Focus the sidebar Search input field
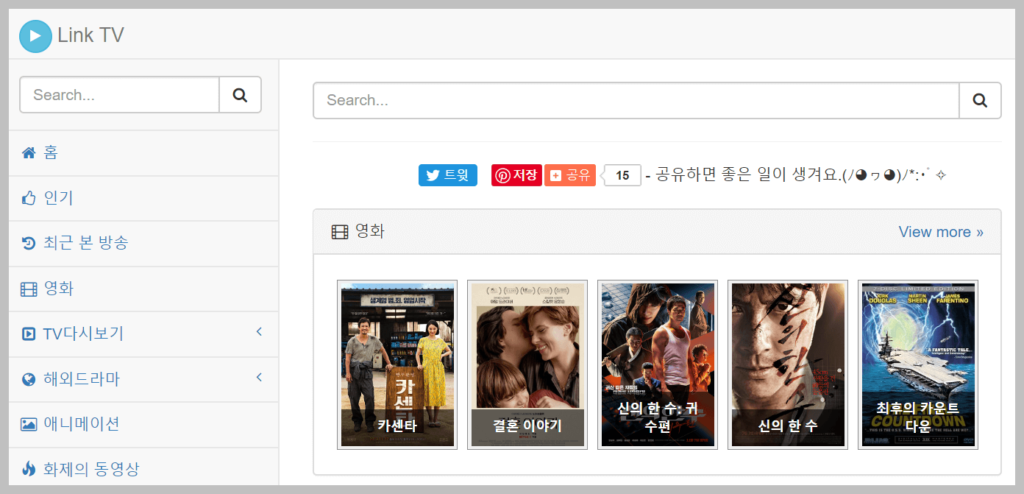The height and width of the screenshot is (494, 1024). tap(120, 95)
